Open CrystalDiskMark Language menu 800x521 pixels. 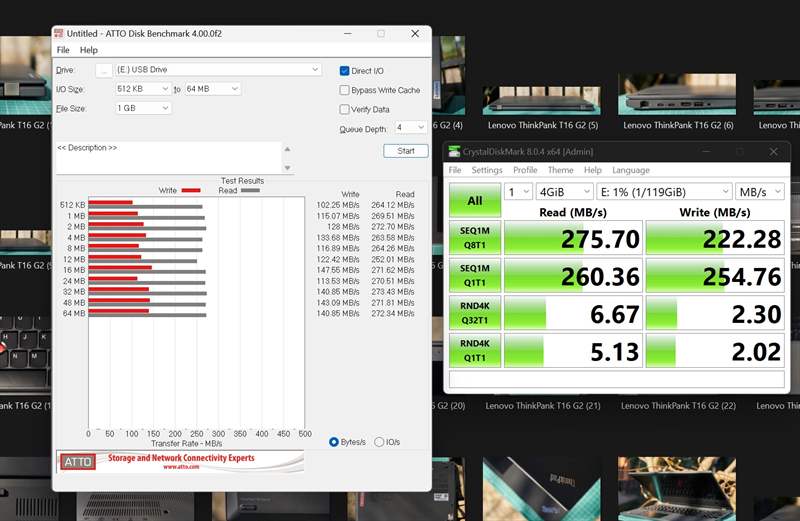pyautogui.click(x=631, y=170)
